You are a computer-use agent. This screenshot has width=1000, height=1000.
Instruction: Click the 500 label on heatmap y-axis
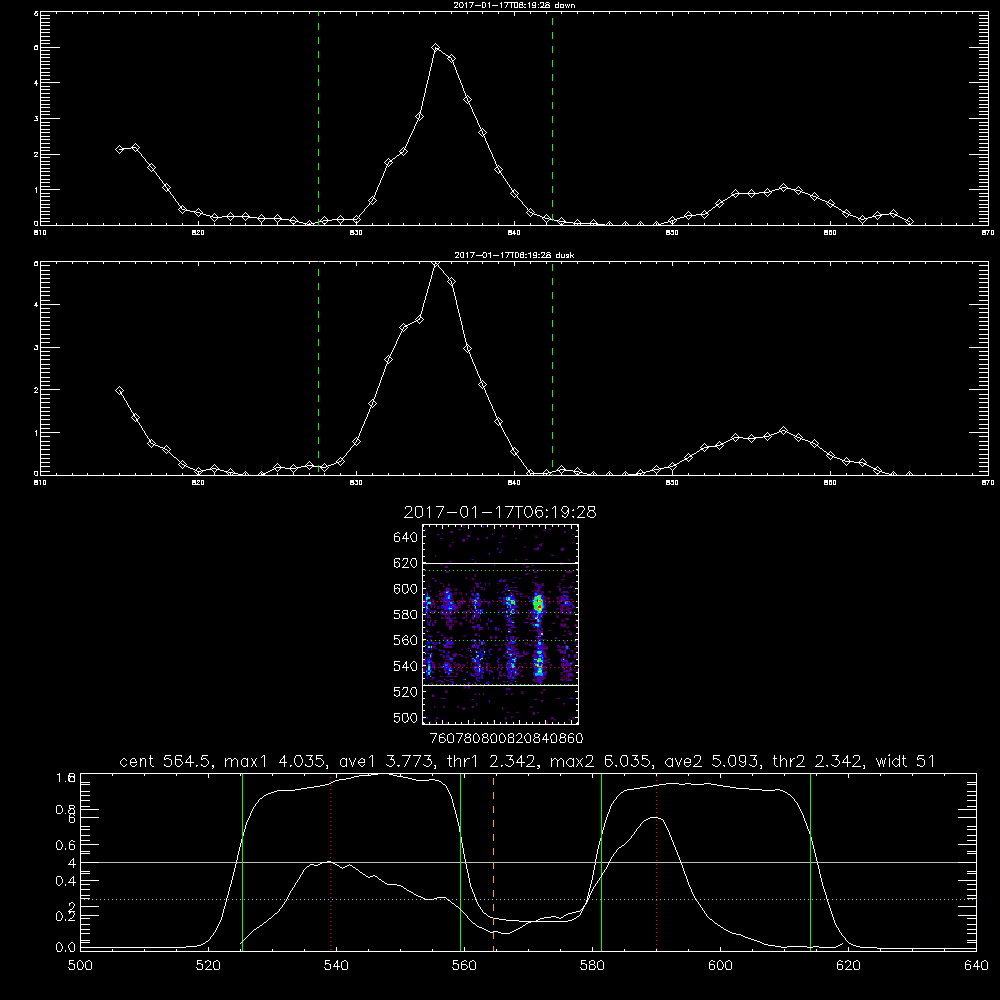pos(406,717)
